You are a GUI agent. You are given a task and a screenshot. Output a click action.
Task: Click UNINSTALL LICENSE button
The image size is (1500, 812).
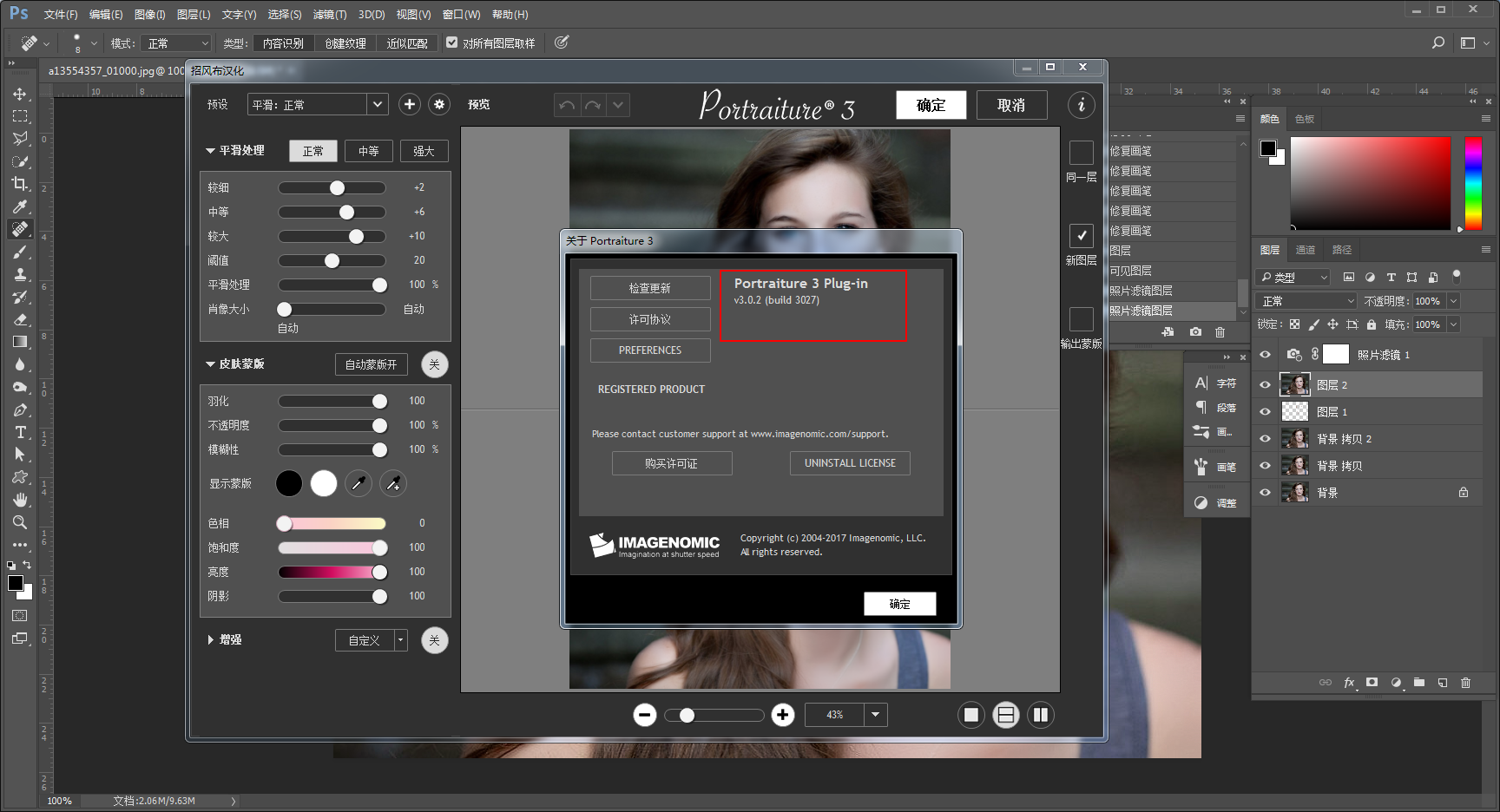tap(850, 463)
